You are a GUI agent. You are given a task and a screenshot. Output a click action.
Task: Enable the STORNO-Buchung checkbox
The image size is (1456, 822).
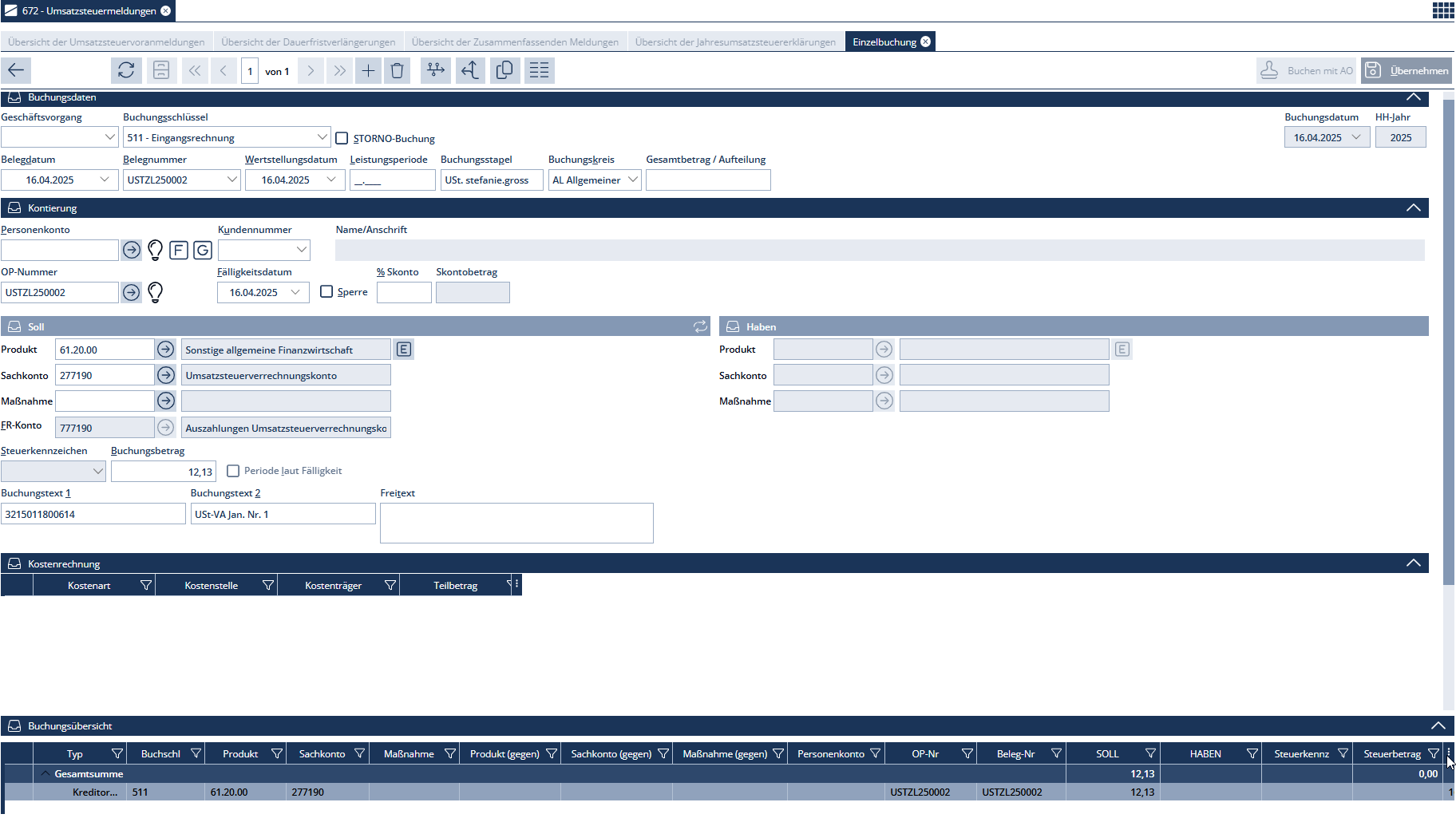[x=342, y=138]
